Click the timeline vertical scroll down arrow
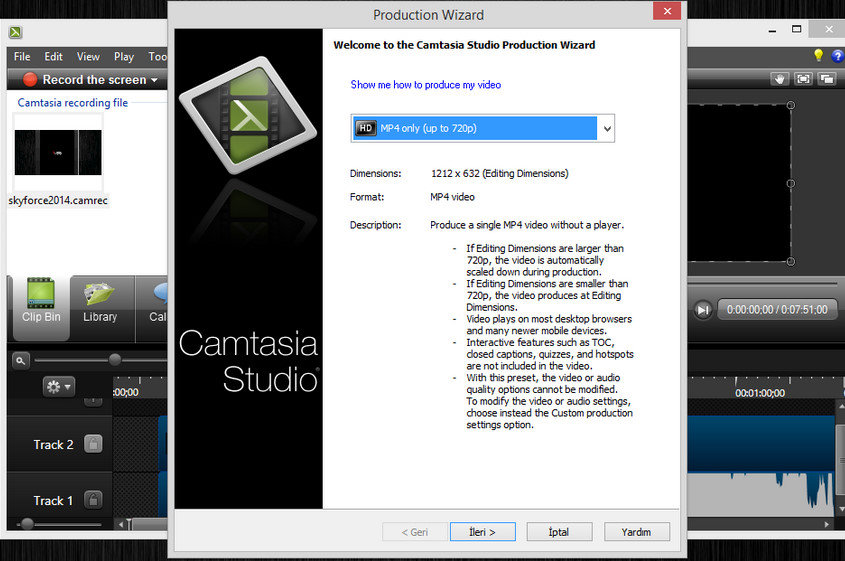 click(x=841, y=509)
